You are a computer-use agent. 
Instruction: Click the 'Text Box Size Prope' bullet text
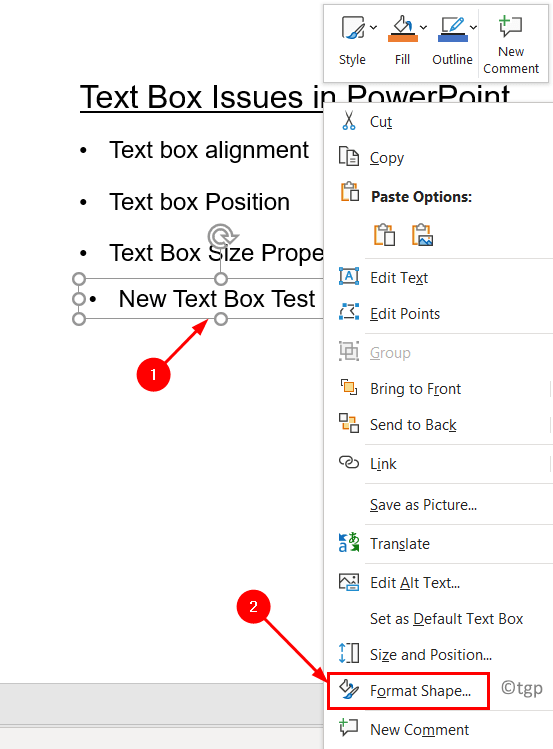point(216,253)
